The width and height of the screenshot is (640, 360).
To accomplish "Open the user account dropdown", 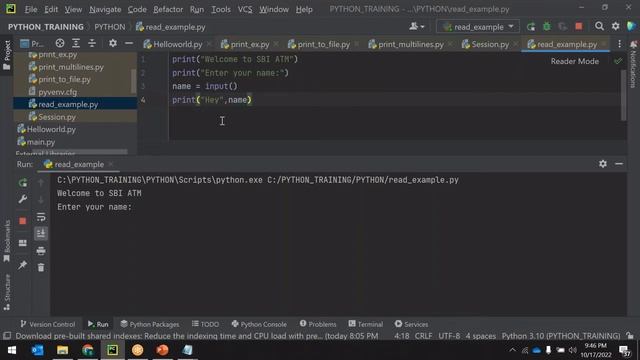I will (416, 27).
